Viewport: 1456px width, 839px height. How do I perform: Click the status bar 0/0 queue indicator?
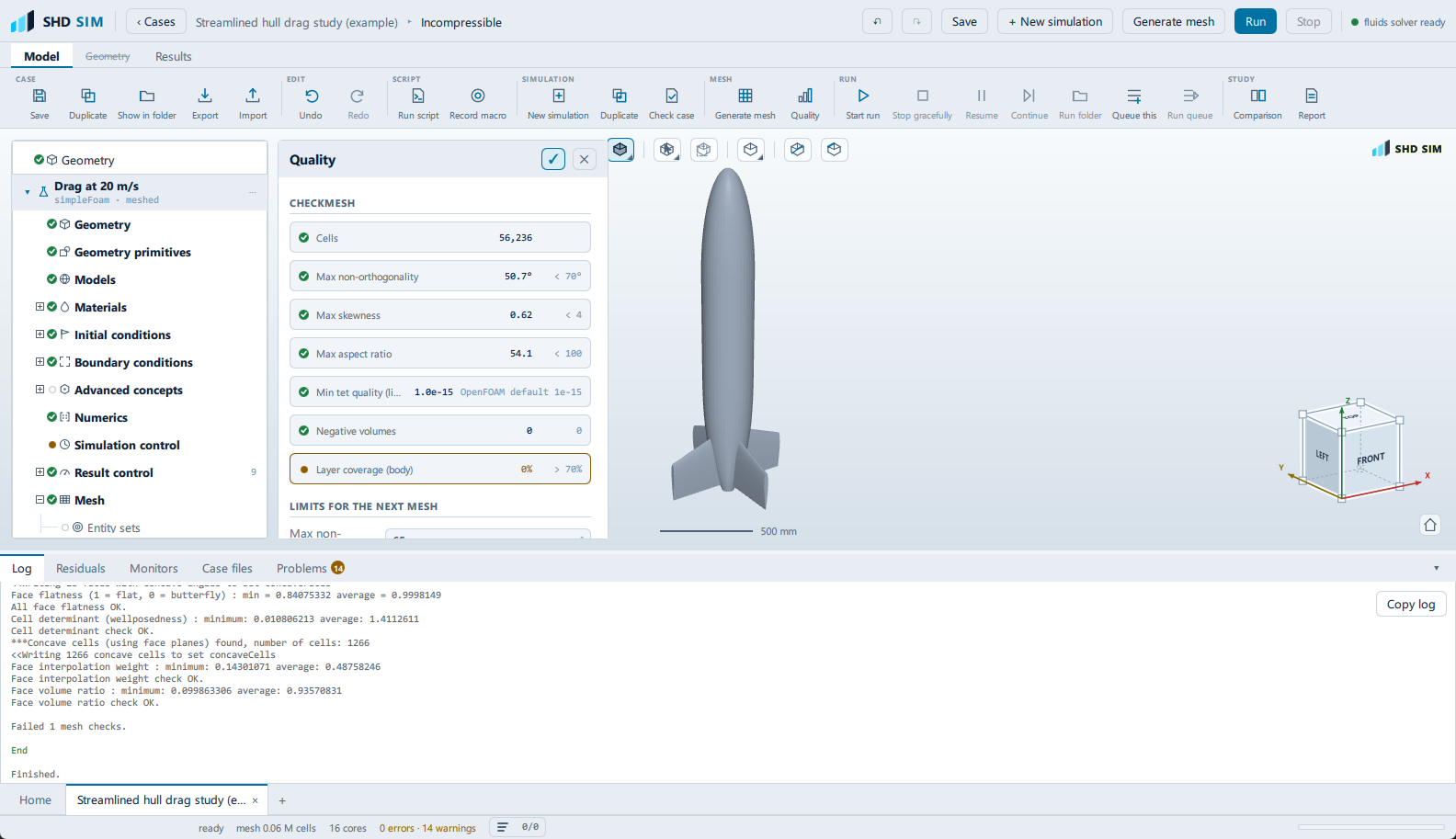518,827
